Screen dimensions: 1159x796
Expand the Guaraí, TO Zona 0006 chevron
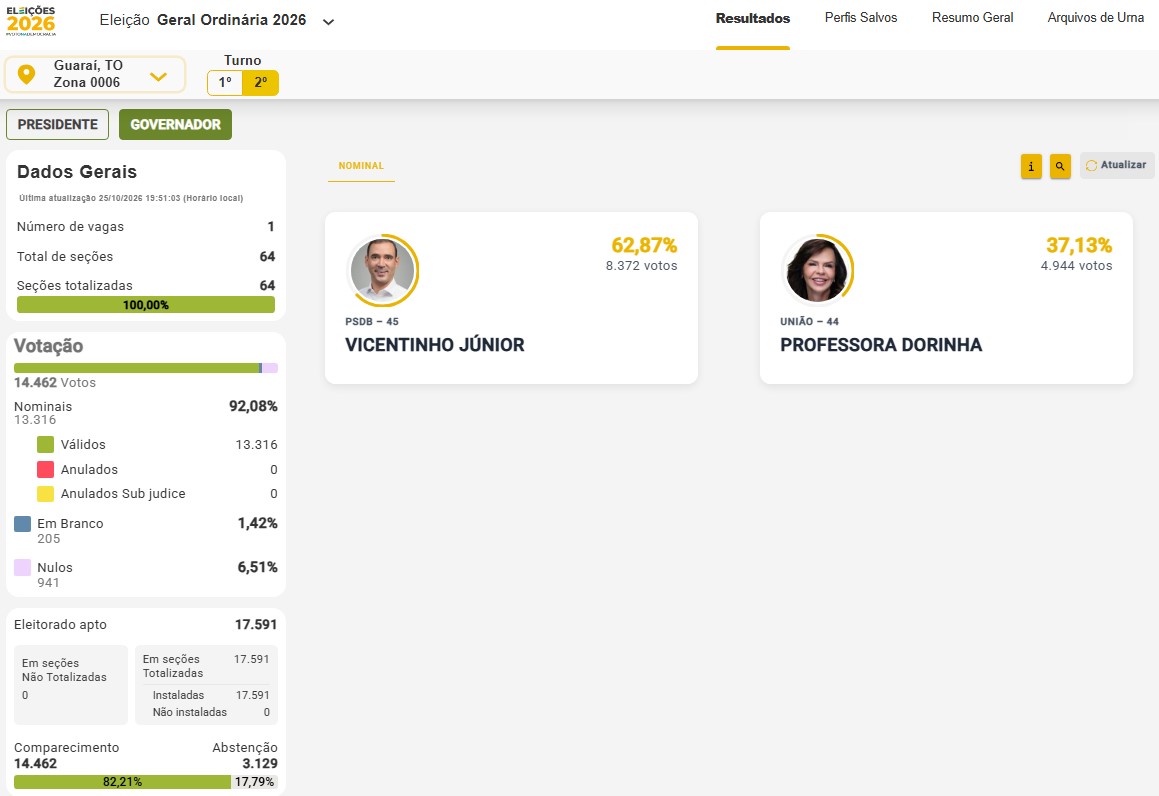(158, 76)
